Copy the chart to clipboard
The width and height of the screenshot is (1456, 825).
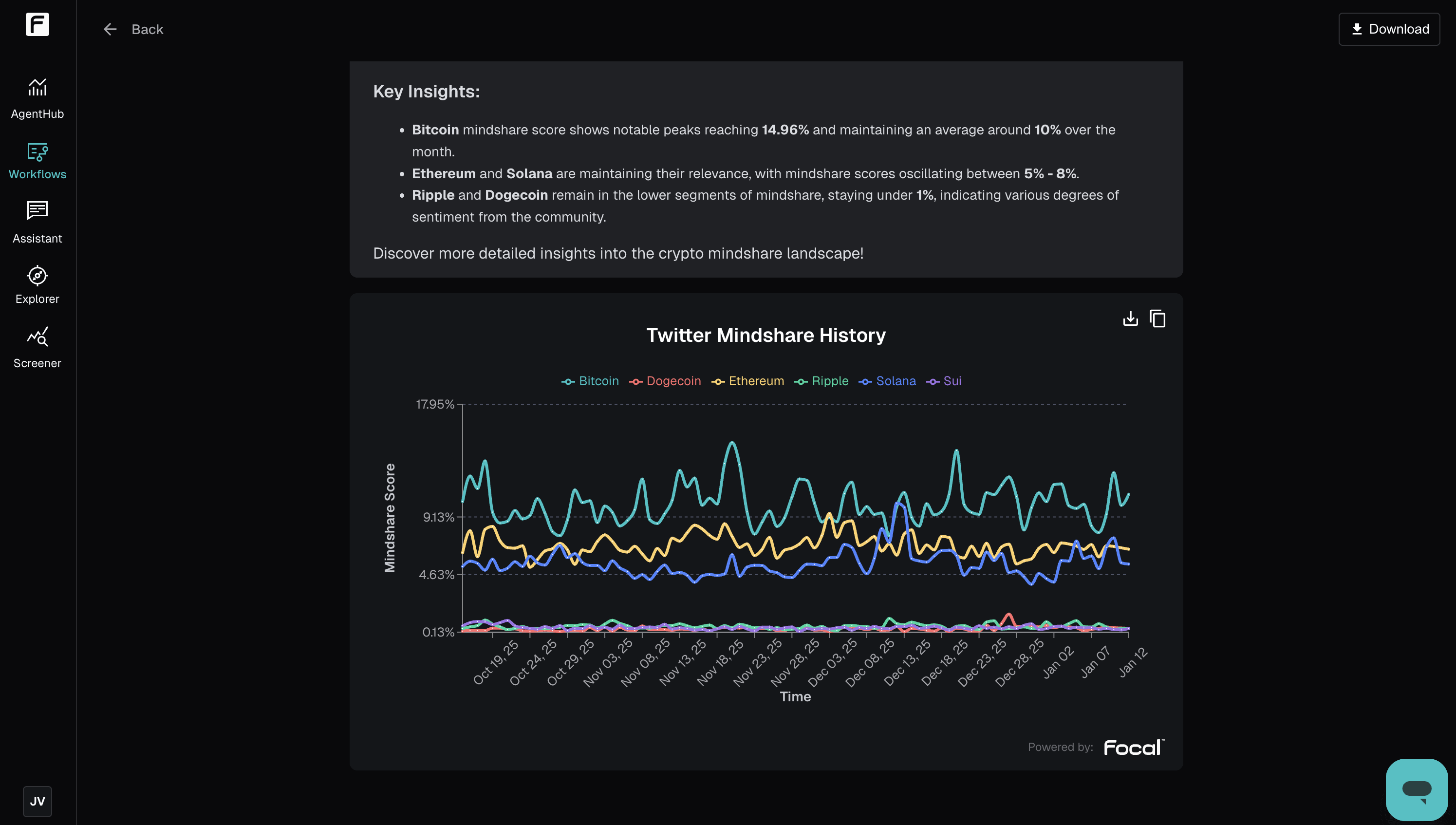click(1157, 319)
